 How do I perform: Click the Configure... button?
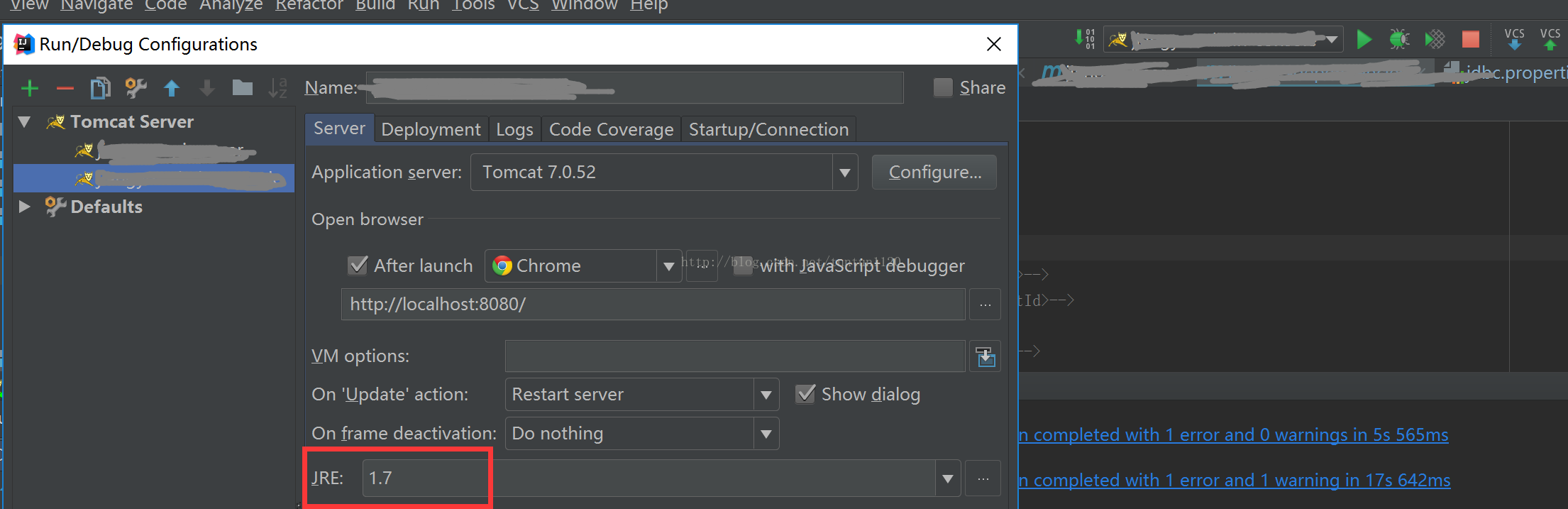tap(934, 173)
